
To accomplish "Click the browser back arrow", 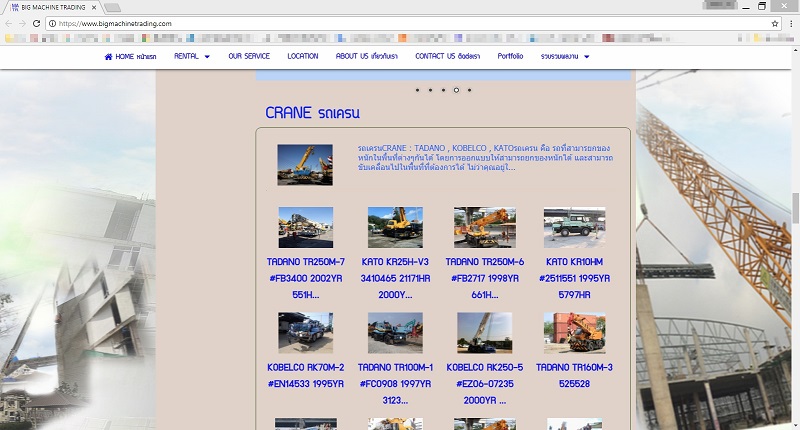I will (x=9, y=23).
